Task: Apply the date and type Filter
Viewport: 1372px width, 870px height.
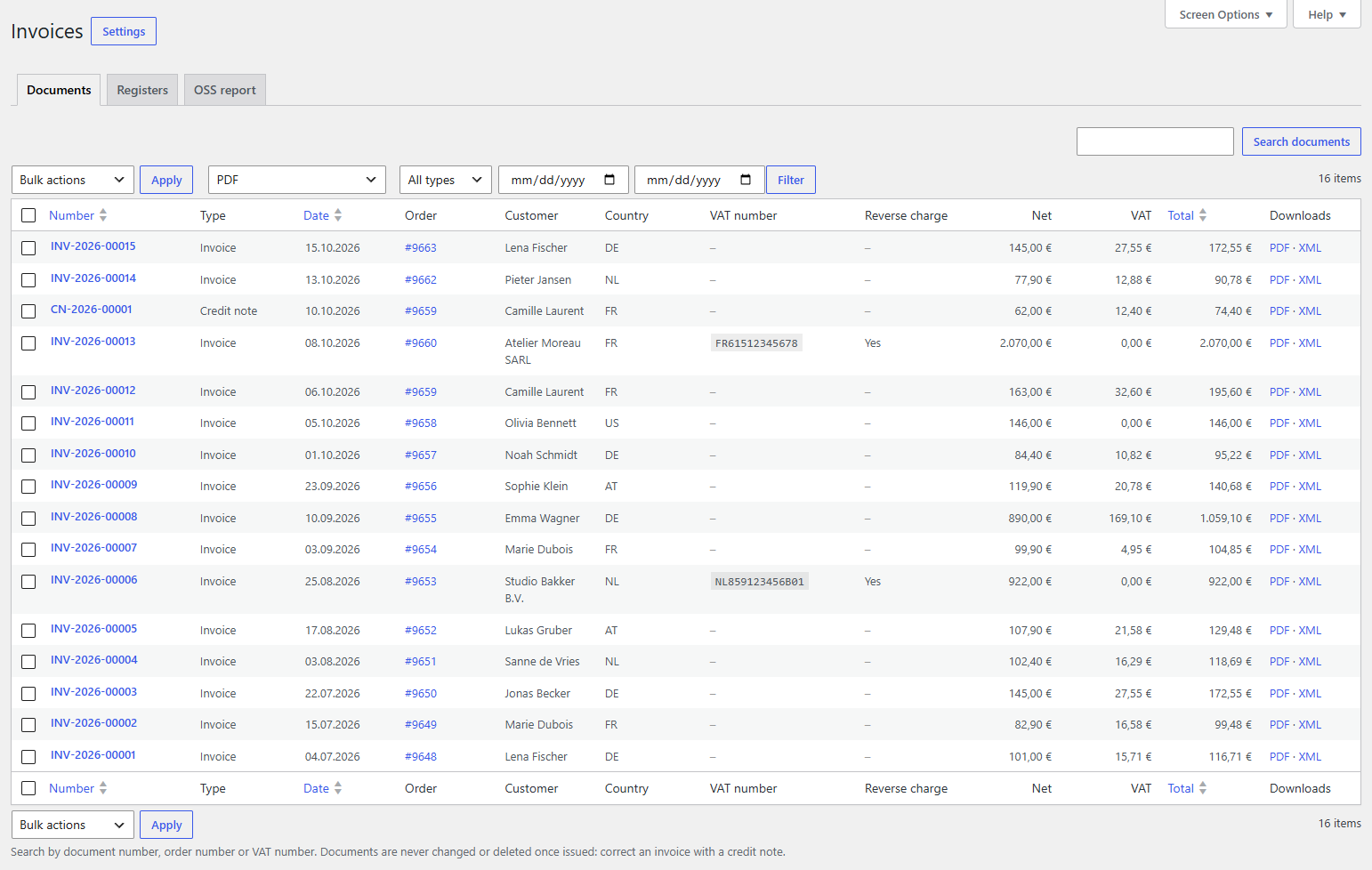Action: point(791,180)
